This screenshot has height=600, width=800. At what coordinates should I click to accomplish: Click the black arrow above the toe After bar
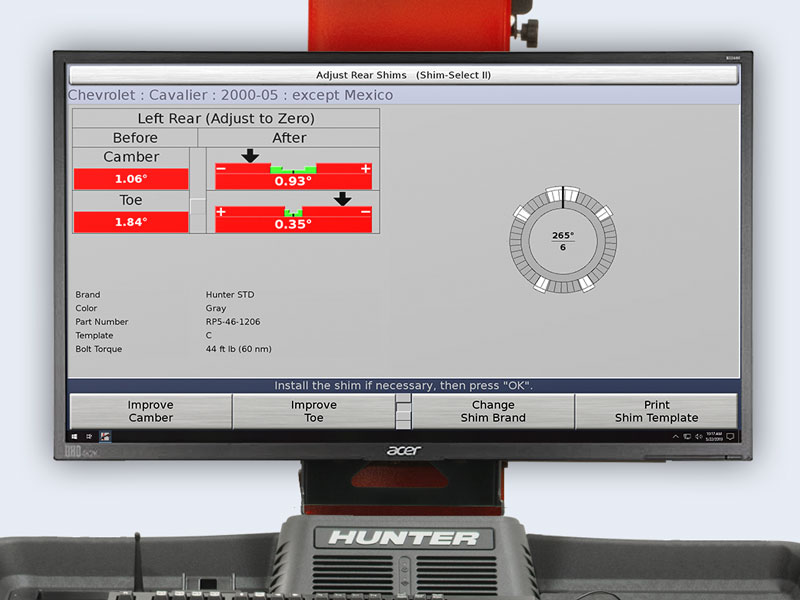click(344, 200)
